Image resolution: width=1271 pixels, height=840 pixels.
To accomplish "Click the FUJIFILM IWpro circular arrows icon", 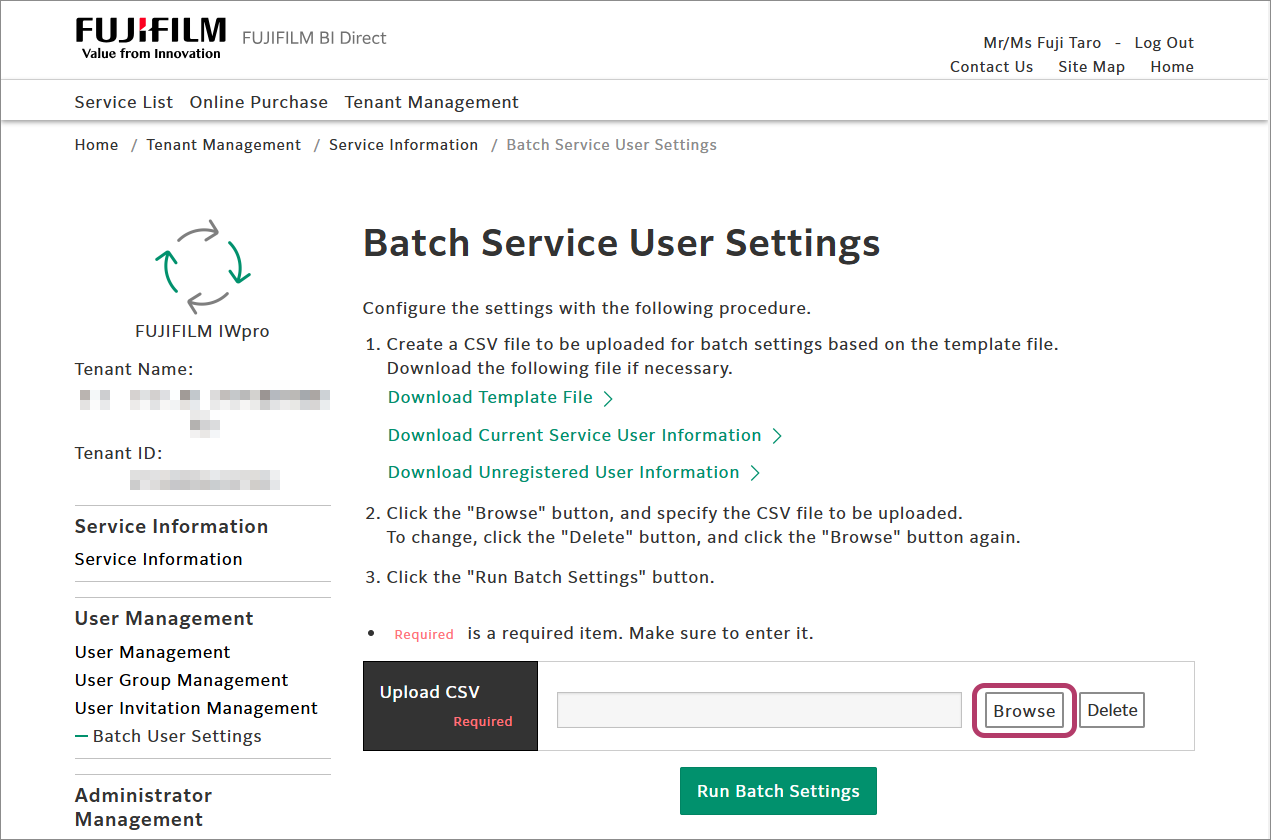I will click(x=202, y=267).
